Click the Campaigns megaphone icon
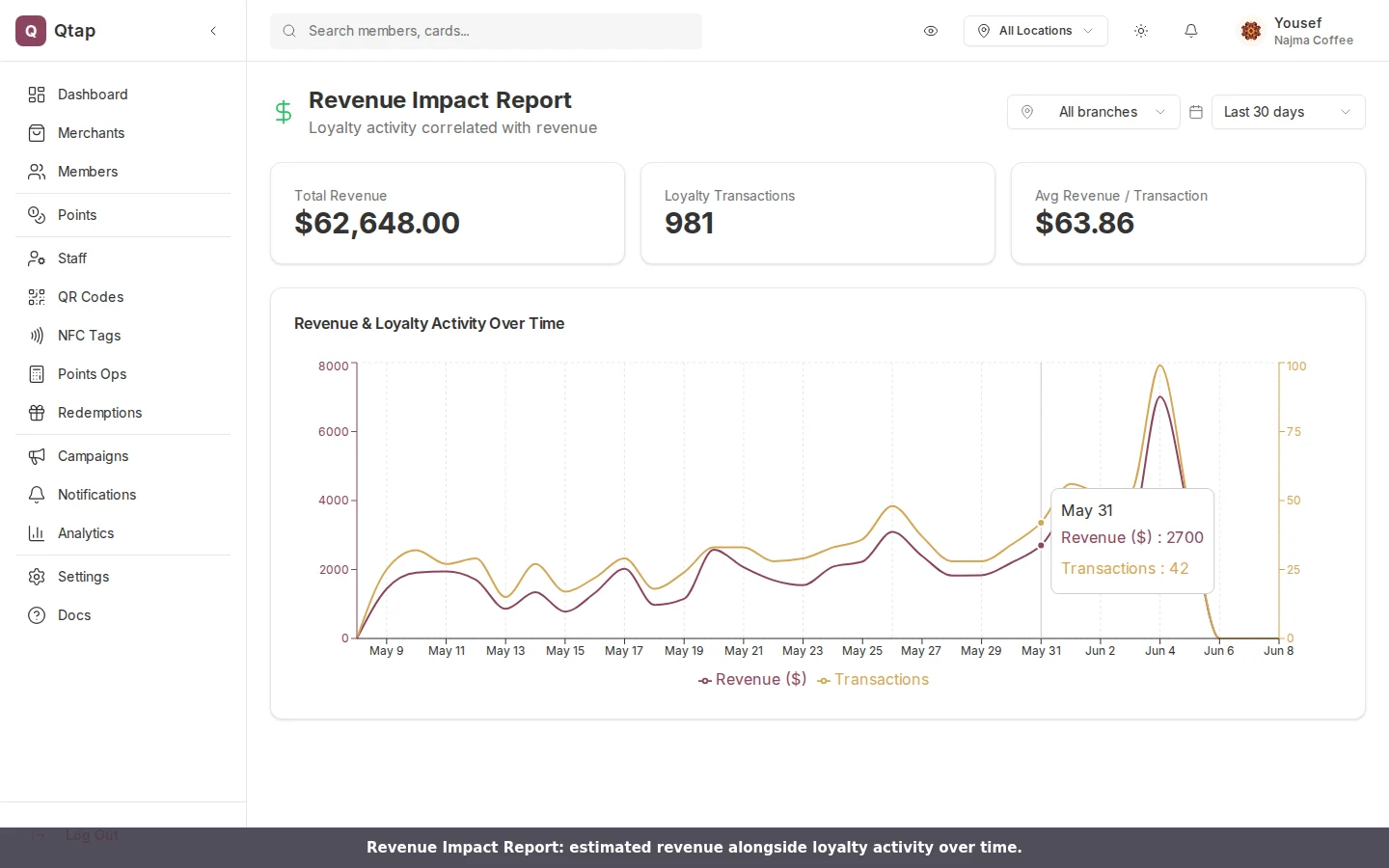The width and height of the screenshot is (1389, 868). [x=37, y=456]
